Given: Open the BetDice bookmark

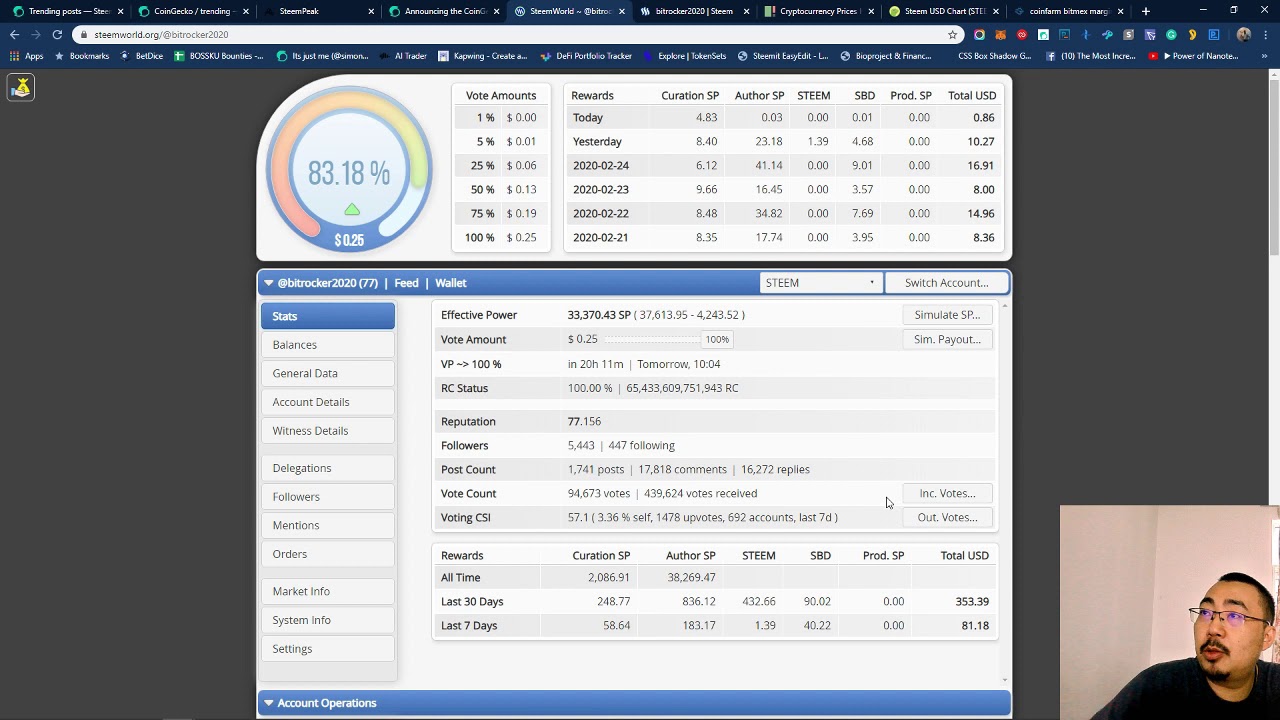Looking at the screenshot, I should coord(143,56).
